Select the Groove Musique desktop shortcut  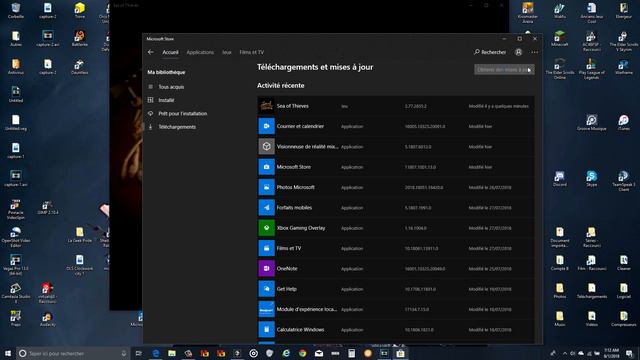coord(591,122)
